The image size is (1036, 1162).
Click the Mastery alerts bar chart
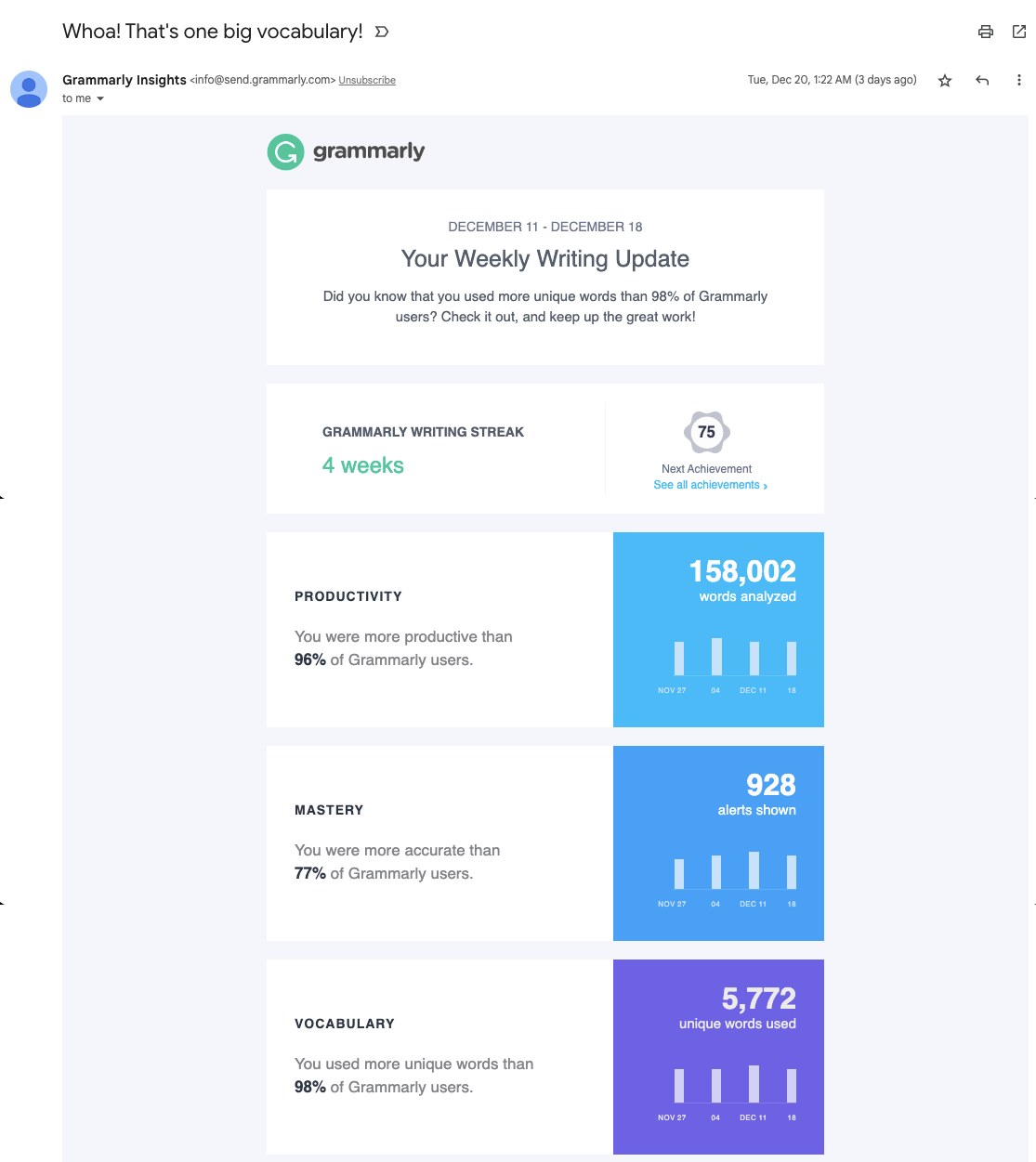coord(728,880)
